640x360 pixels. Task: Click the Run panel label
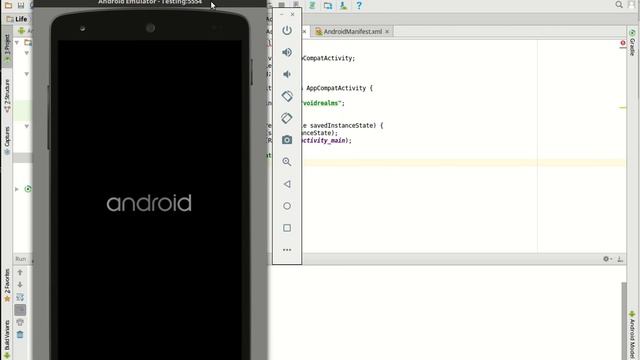tap(20, 259)
